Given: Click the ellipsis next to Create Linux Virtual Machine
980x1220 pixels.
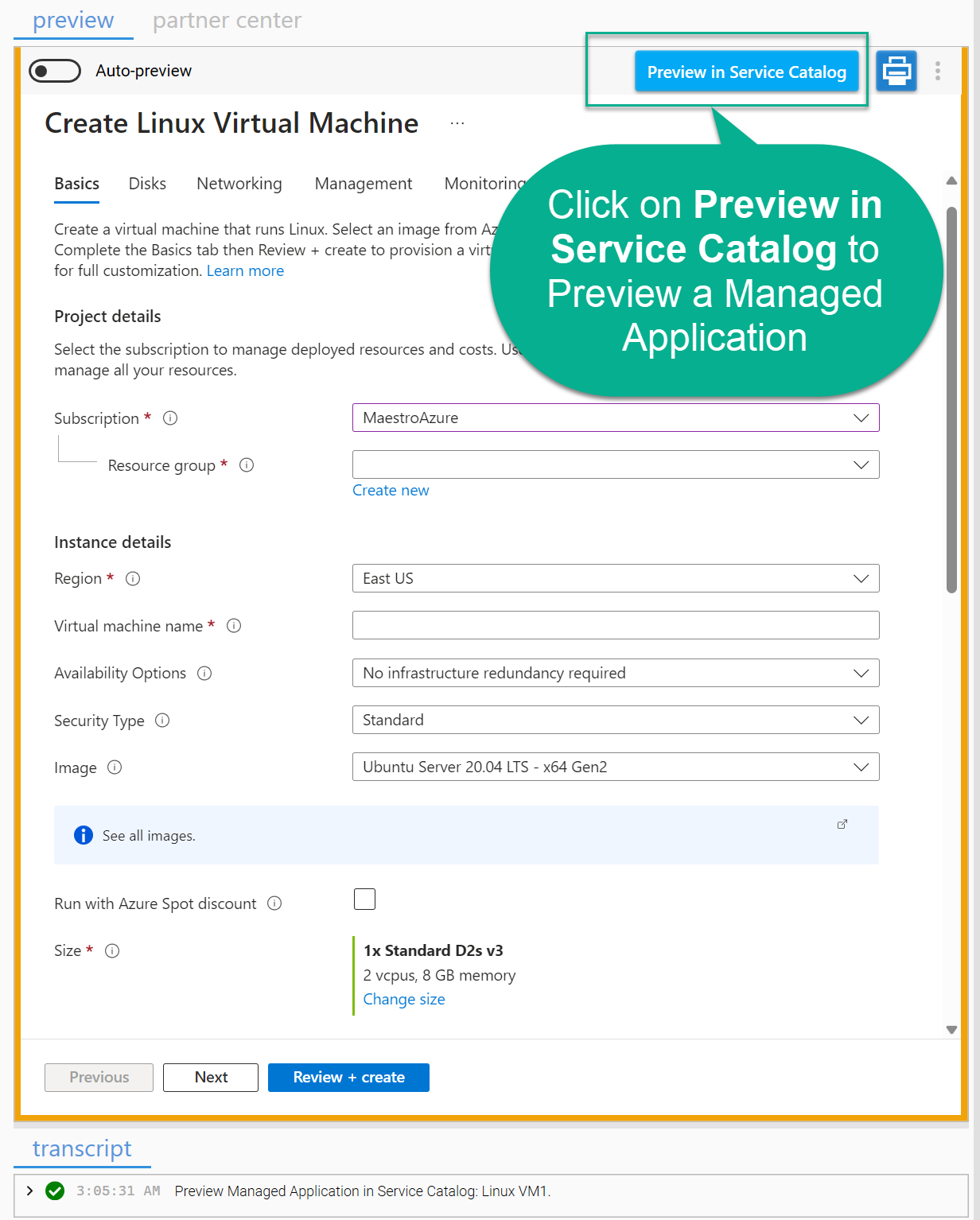Looking at the screenshot, I should 457,123.
